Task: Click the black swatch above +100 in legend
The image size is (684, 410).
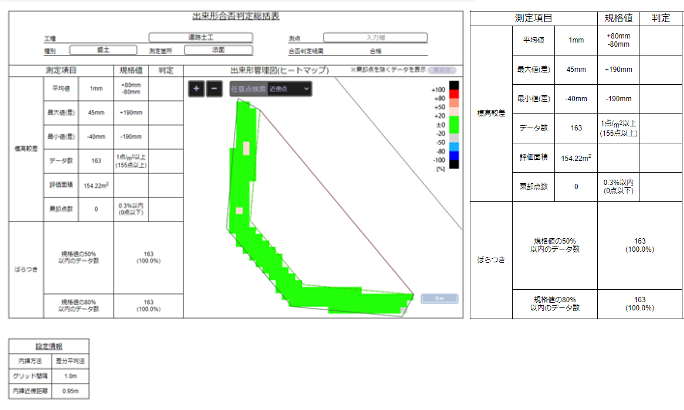Action: (x=454, y=85)
